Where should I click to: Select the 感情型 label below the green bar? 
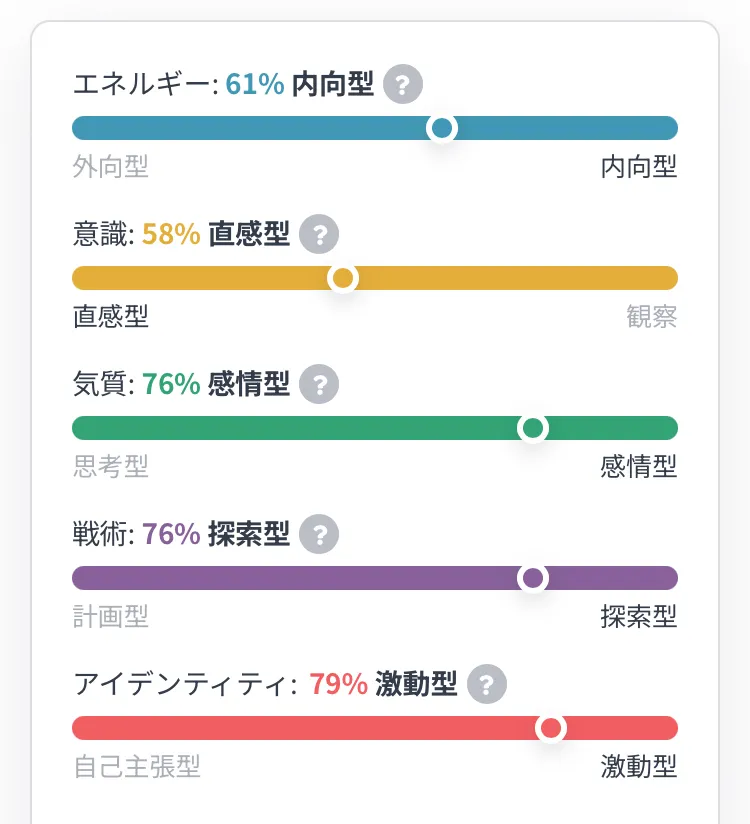(x=638, y=466)
